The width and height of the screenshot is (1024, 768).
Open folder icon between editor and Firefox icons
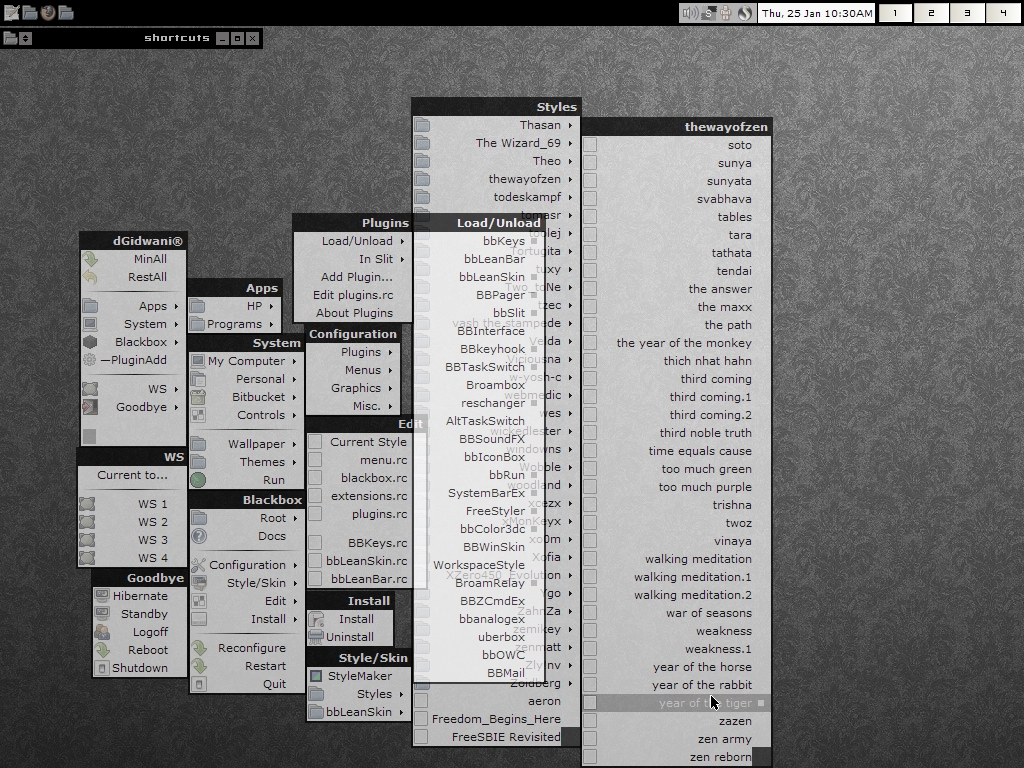click(x=29, y=12)
